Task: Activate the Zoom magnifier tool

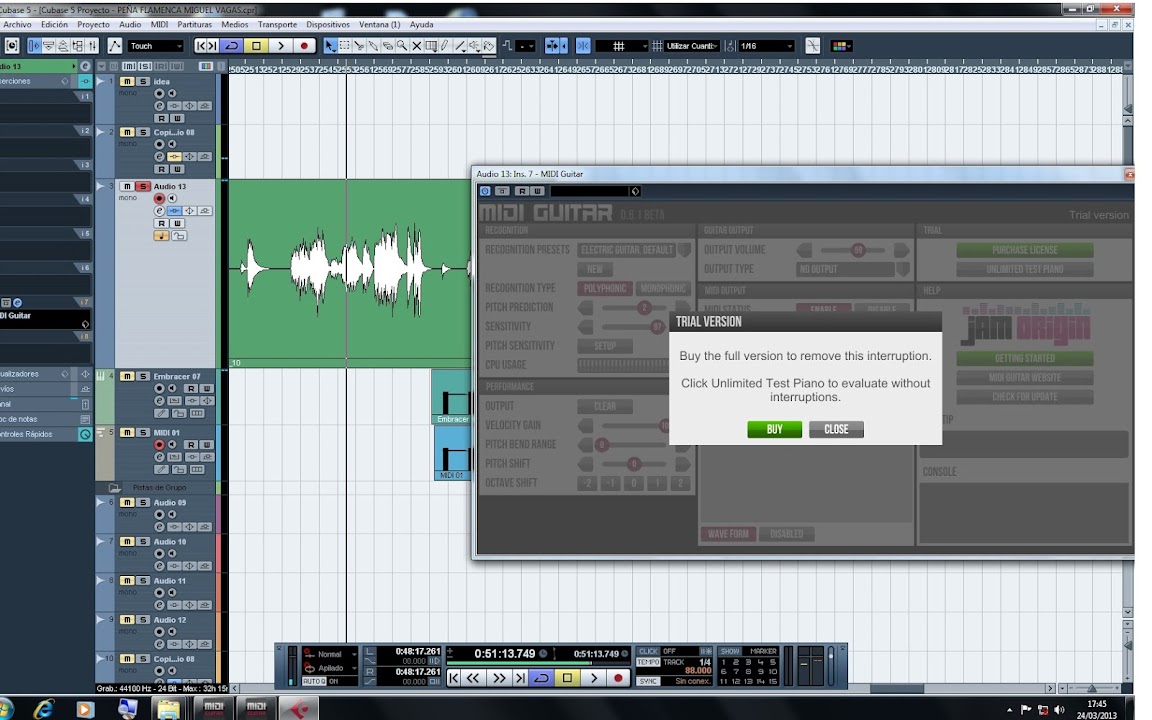Action: click(x=402, y=46)
